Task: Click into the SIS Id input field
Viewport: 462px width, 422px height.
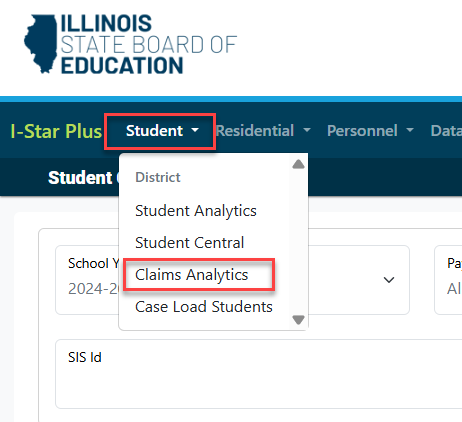Action: point(258,374)
